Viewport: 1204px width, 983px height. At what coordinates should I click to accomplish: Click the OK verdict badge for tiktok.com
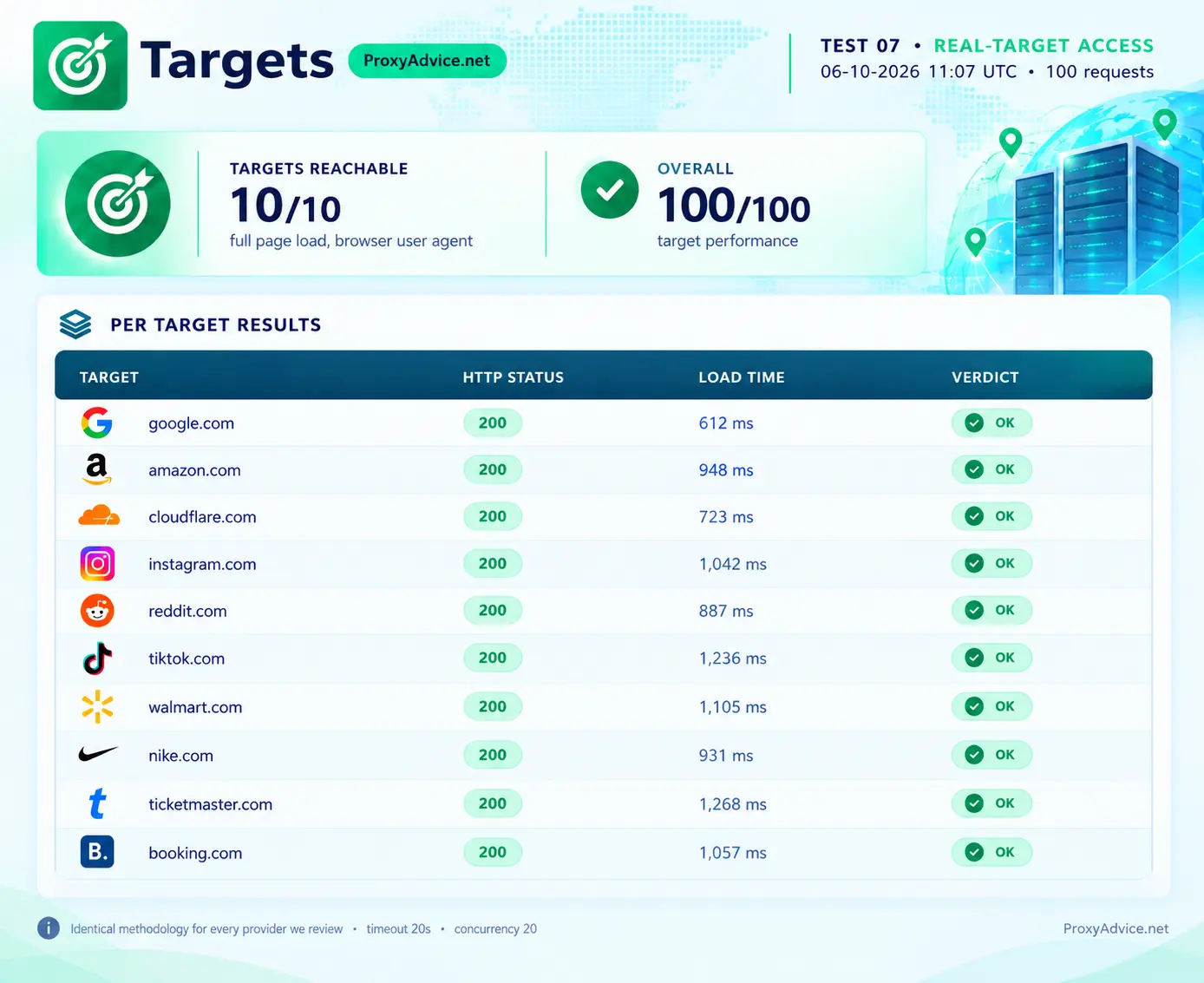(x=991, y=658)
